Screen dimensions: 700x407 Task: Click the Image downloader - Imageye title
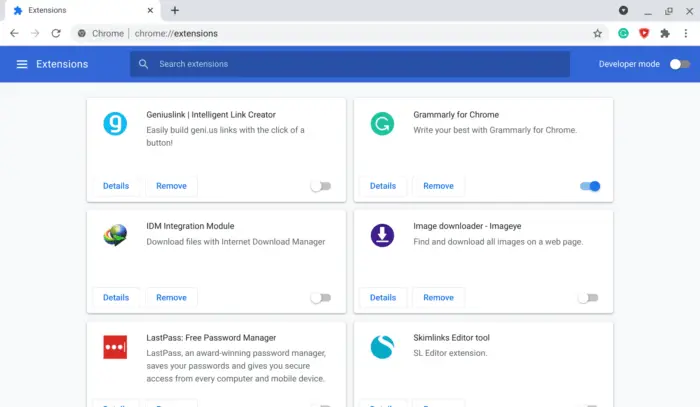click(x=467, y=226)
